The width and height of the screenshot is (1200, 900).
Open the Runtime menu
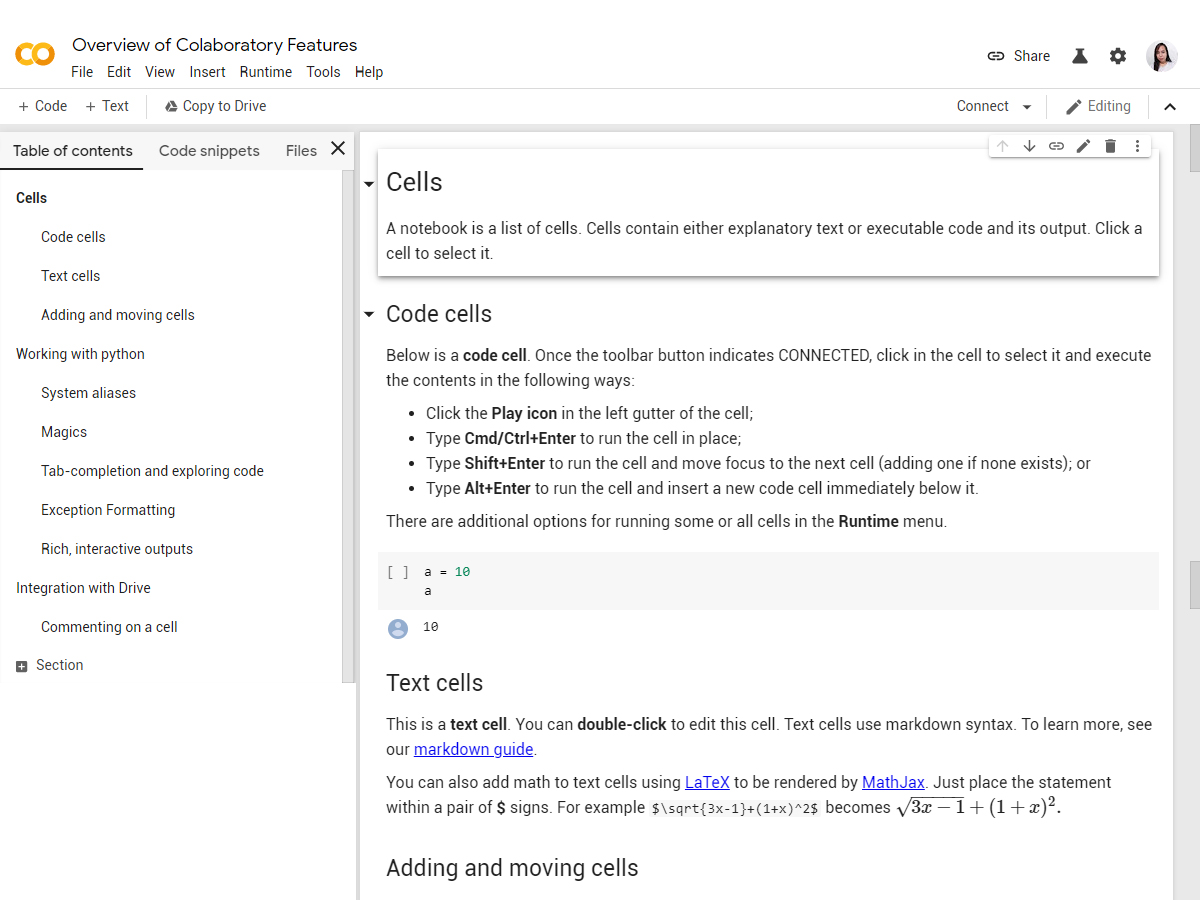coord(265,71)
